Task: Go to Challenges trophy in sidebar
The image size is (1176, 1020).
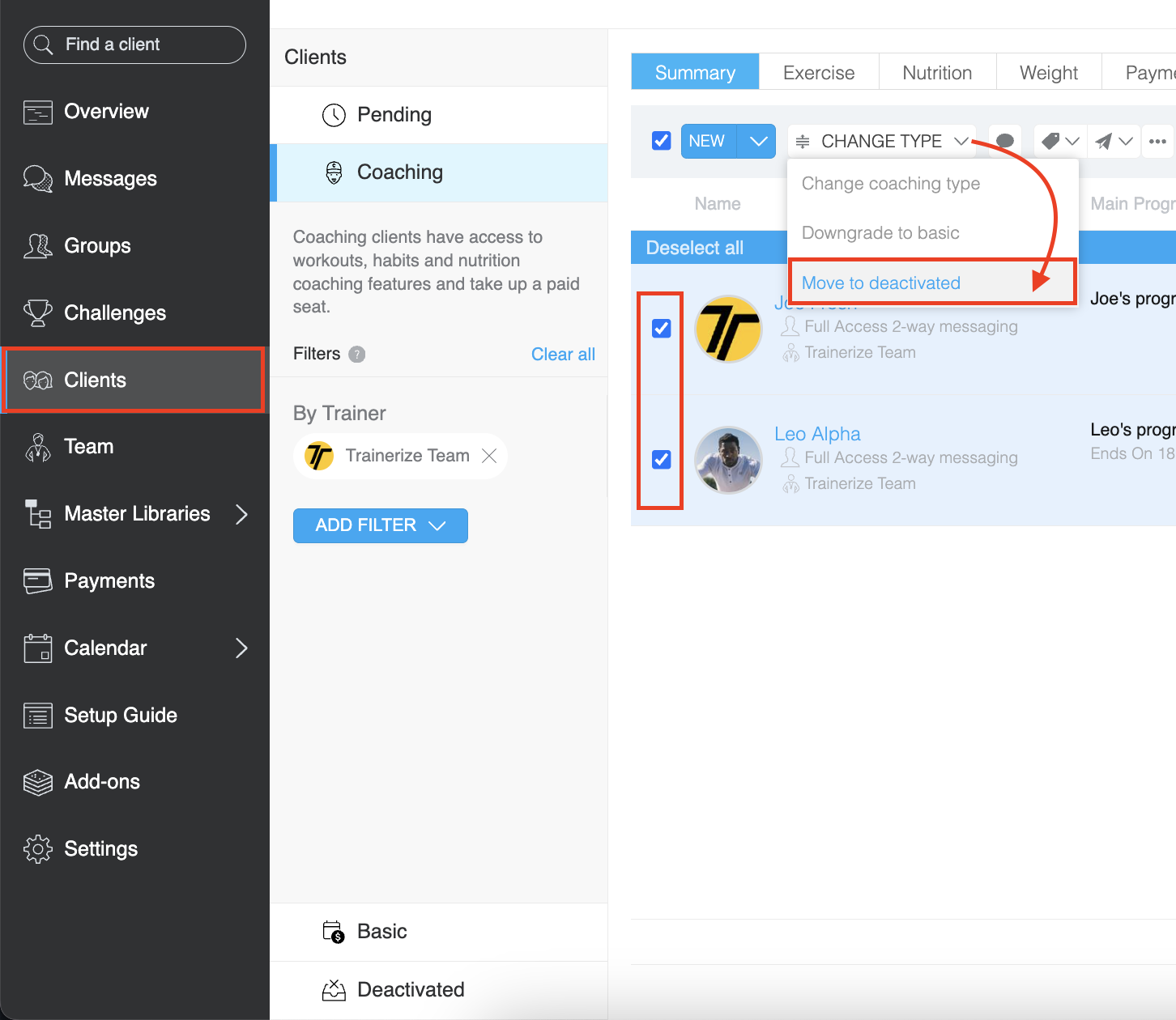Action: click(x=114, y=313)
